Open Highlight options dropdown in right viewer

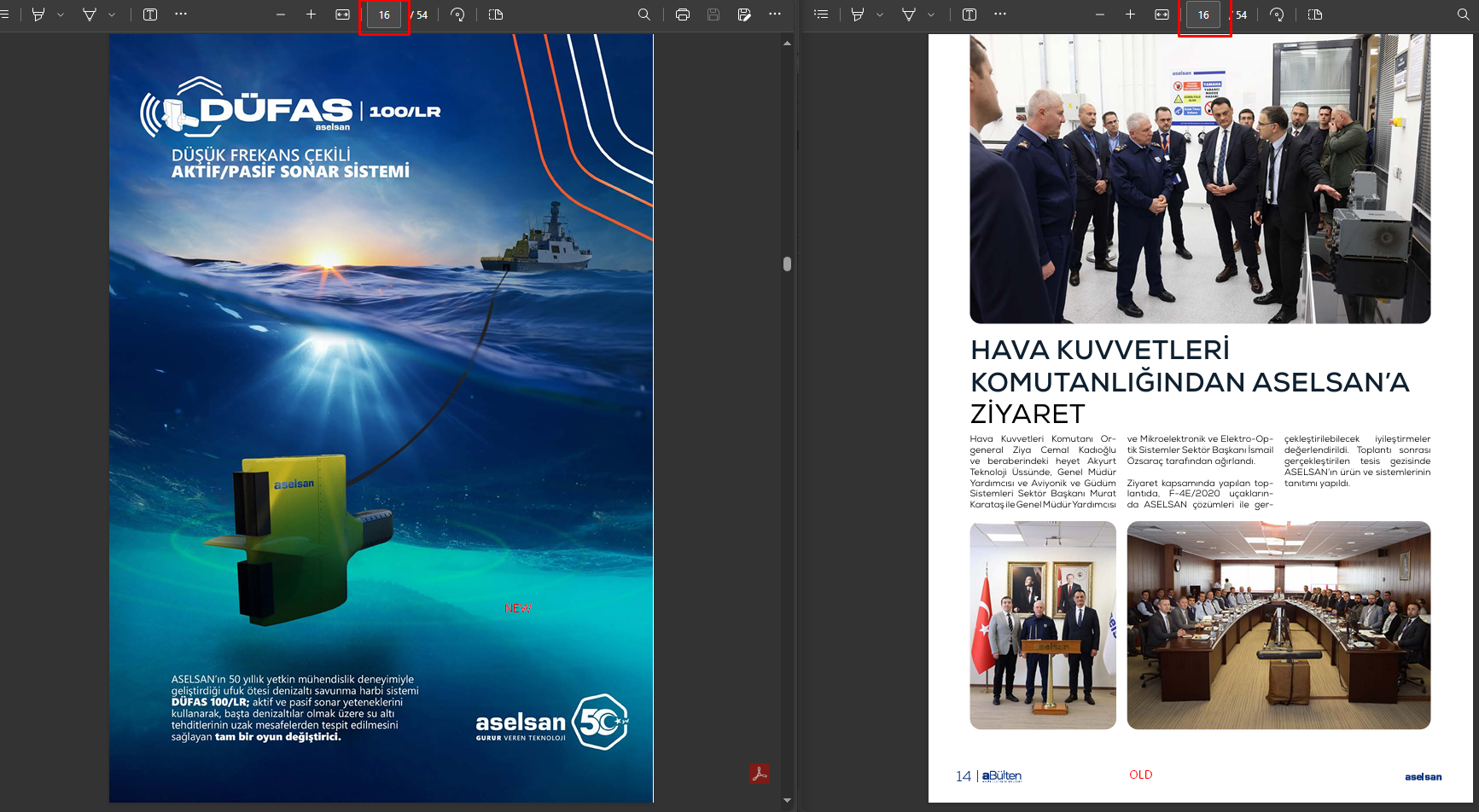tap(880, 14)
